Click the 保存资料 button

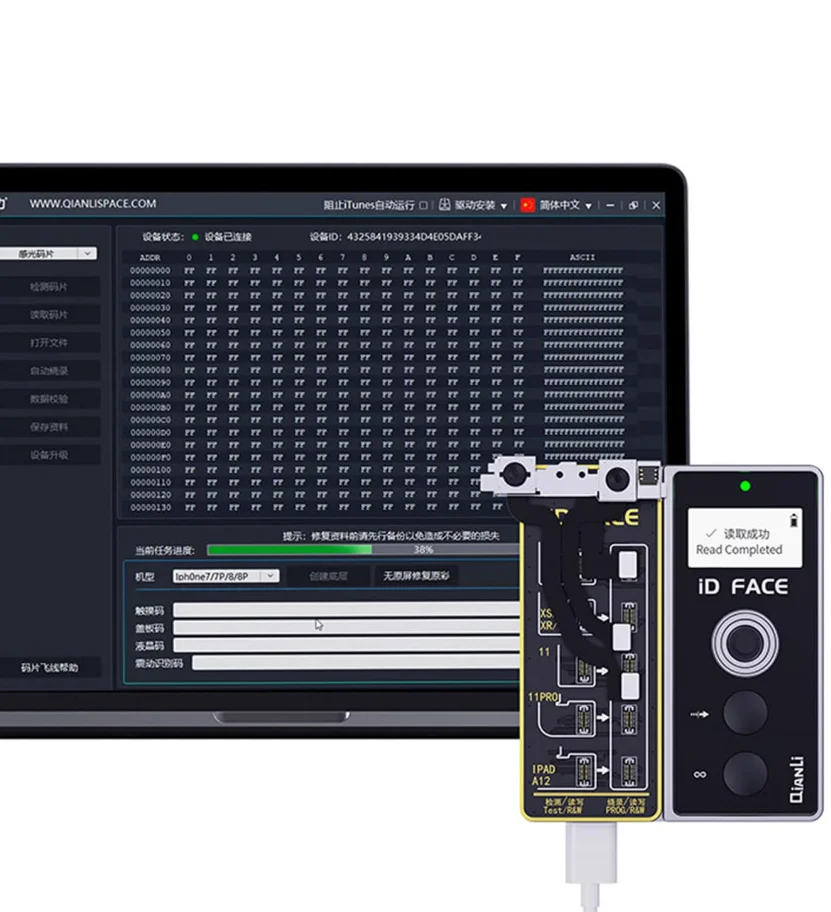[49, 427]
